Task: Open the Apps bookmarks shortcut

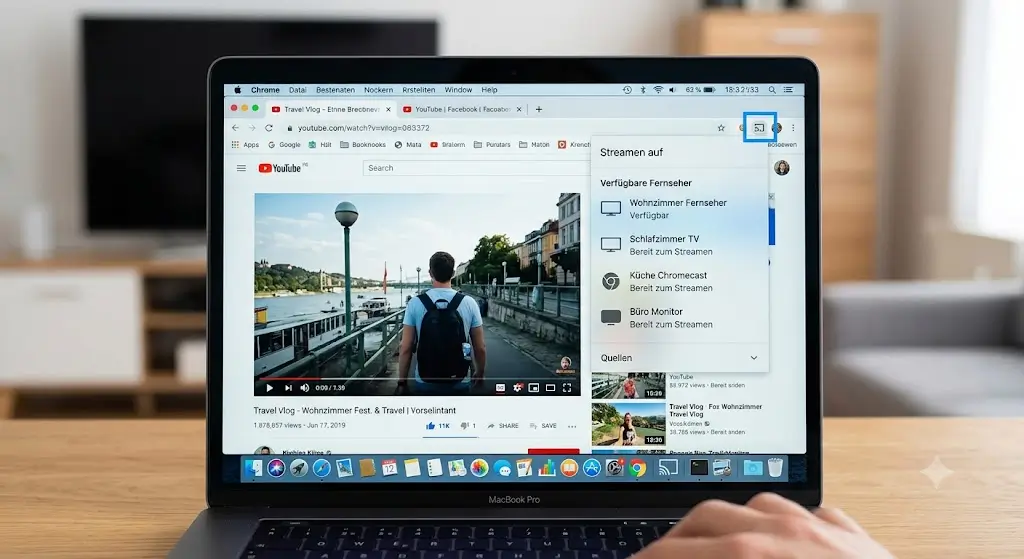Action: pos(245,145)
